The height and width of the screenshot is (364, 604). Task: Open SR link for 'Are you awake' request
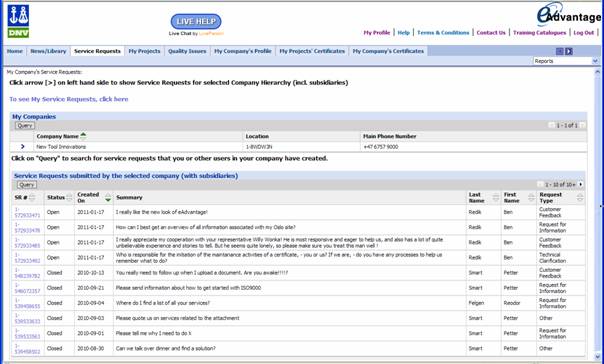(27, 273)
